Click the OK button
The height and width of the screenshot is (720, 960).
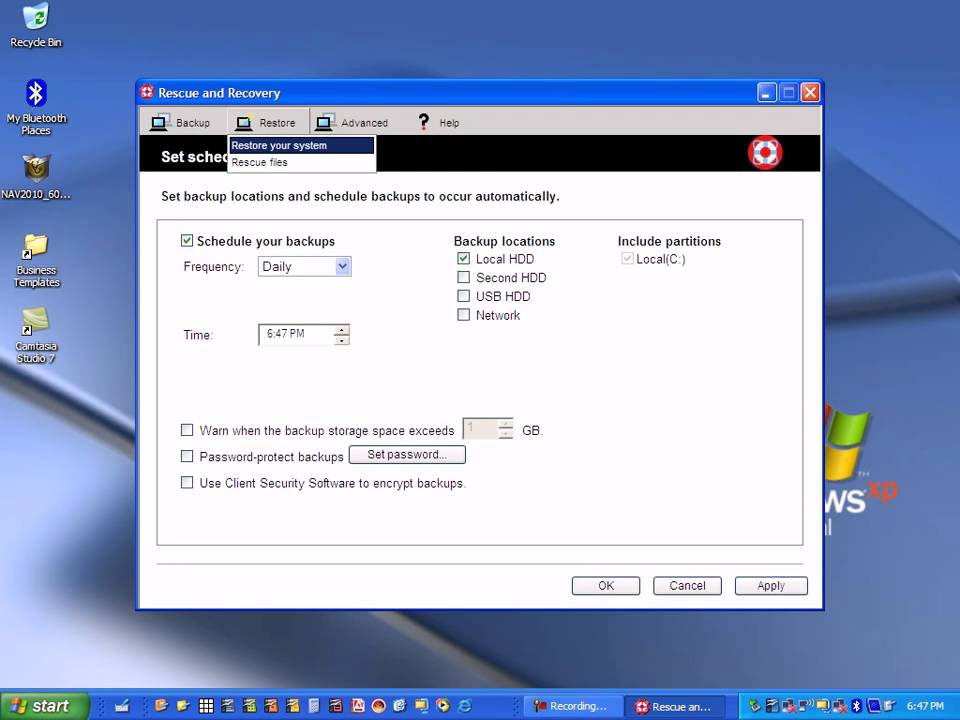coord(606,586)
